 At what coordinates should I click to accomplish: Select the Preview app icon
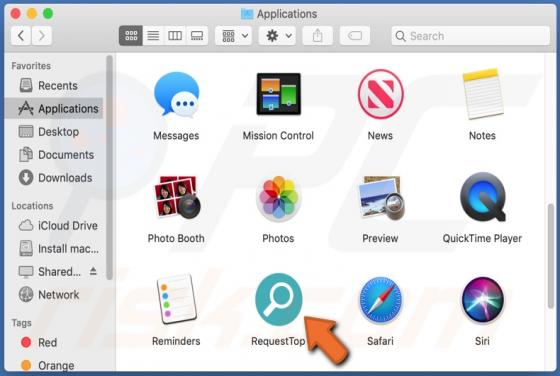coord(381,197)
